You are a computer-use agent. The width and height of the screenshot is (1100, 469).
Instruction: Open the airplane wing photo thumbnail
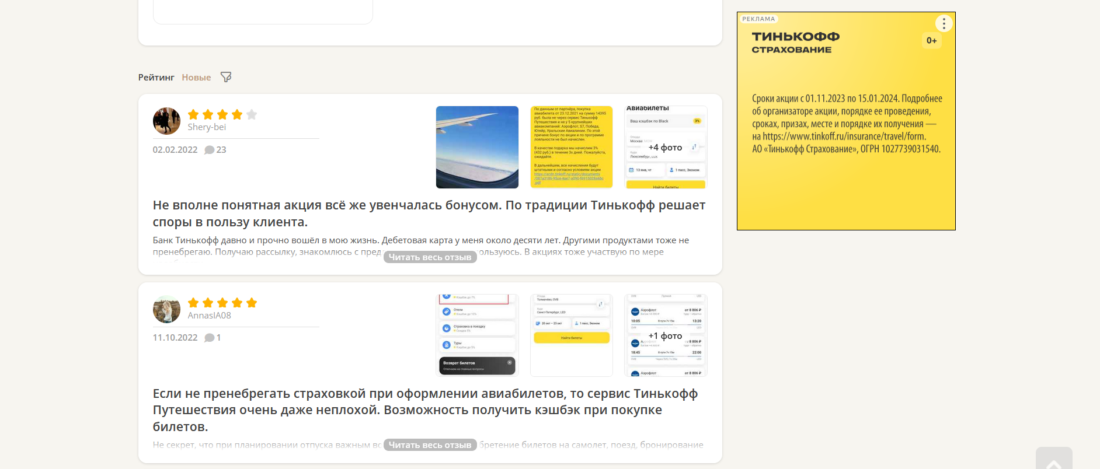pyautogui.click(x=477, y=147)
